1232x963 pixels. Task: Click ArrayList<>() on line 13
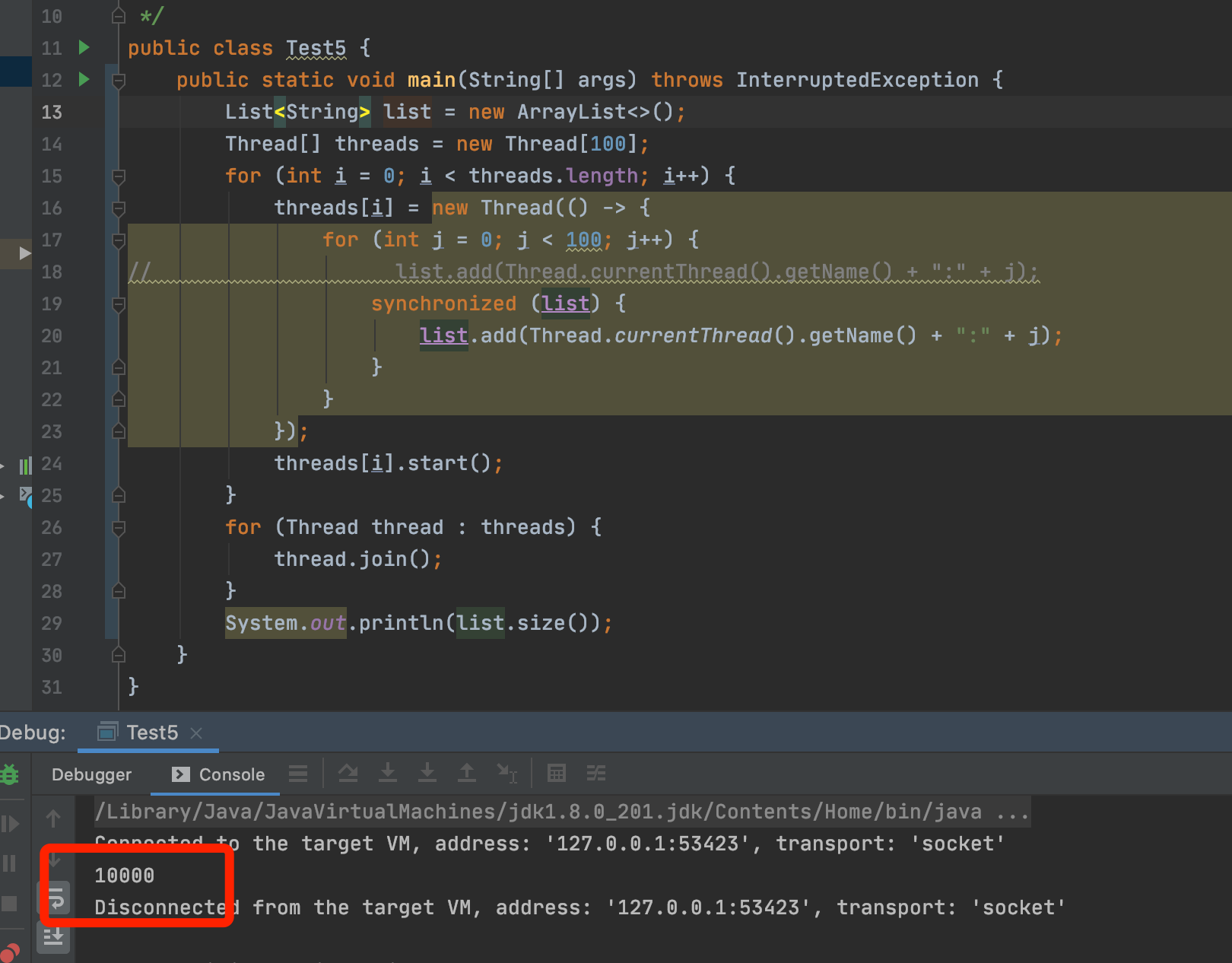[595, 112]
